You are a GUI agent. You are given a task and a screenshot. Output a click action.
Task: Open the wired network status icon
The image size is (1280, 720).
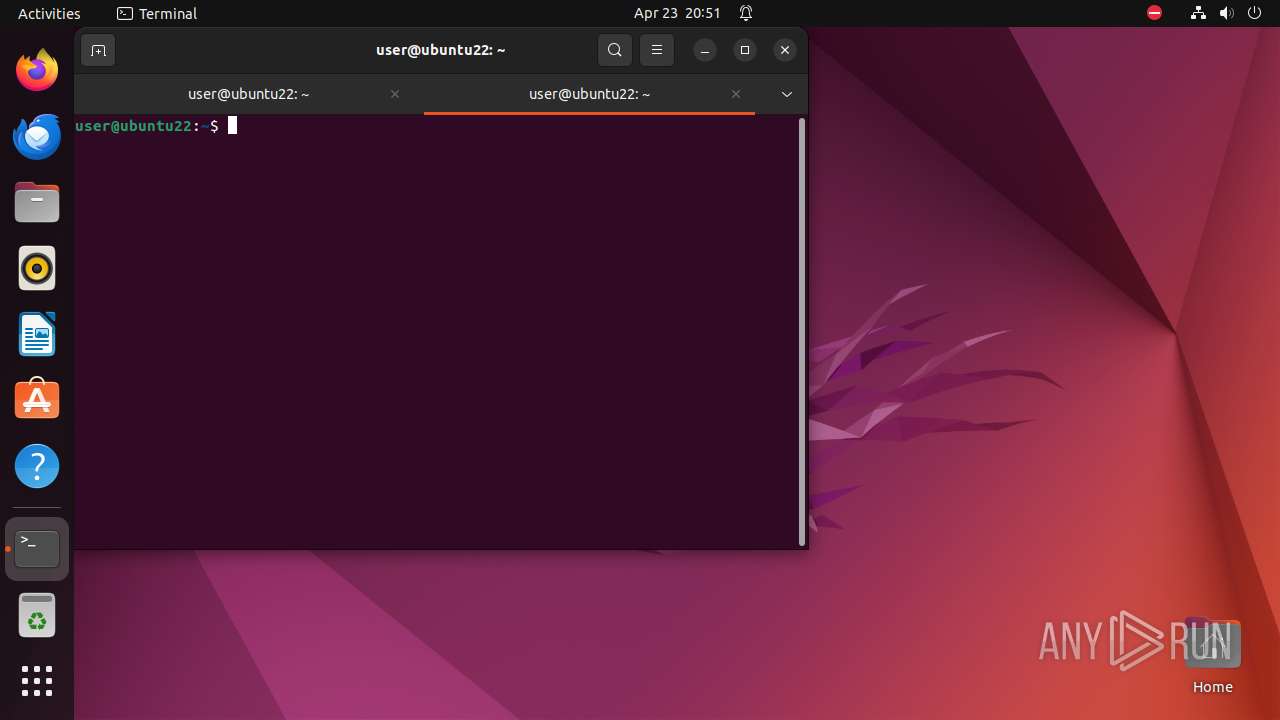click(x=1198, y=13)
